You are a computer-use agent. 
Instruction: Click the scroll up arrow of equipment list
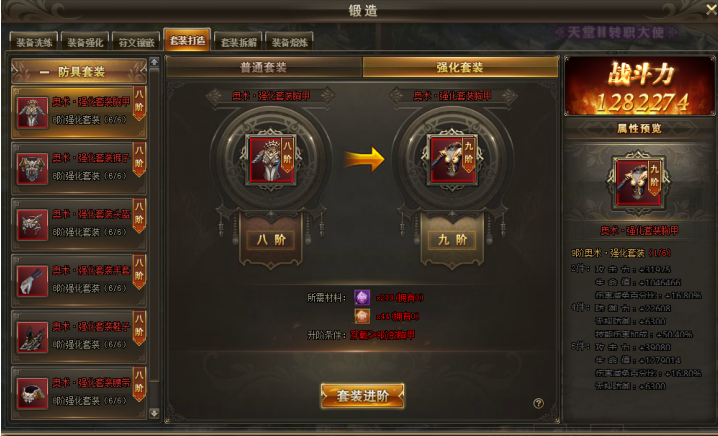pos(154,62)
